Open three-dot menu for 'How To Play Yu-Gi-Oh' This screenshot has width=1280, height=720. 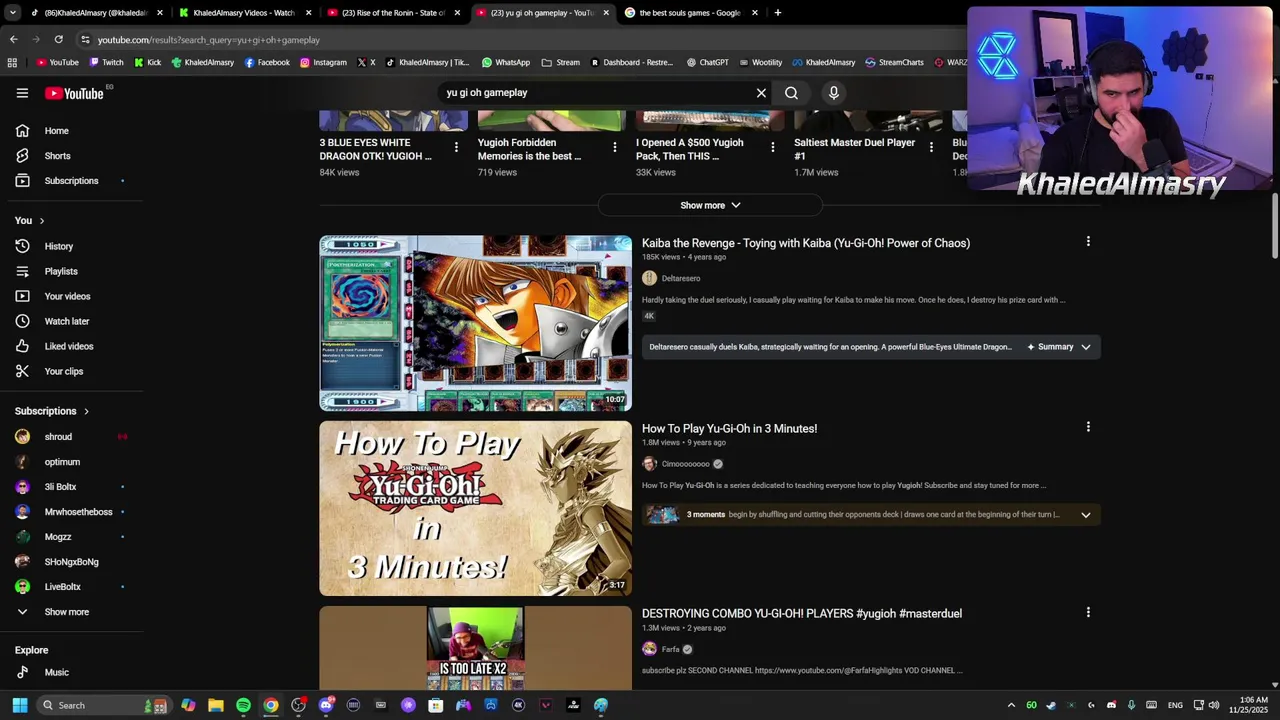coord(1088,427)
